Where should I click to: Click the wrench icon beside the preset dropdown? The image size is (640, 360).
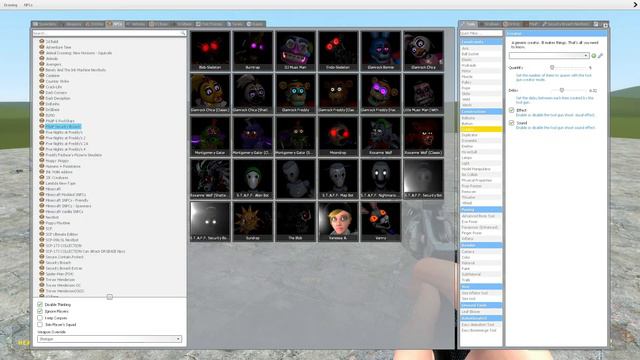click(x=600, y=56)
